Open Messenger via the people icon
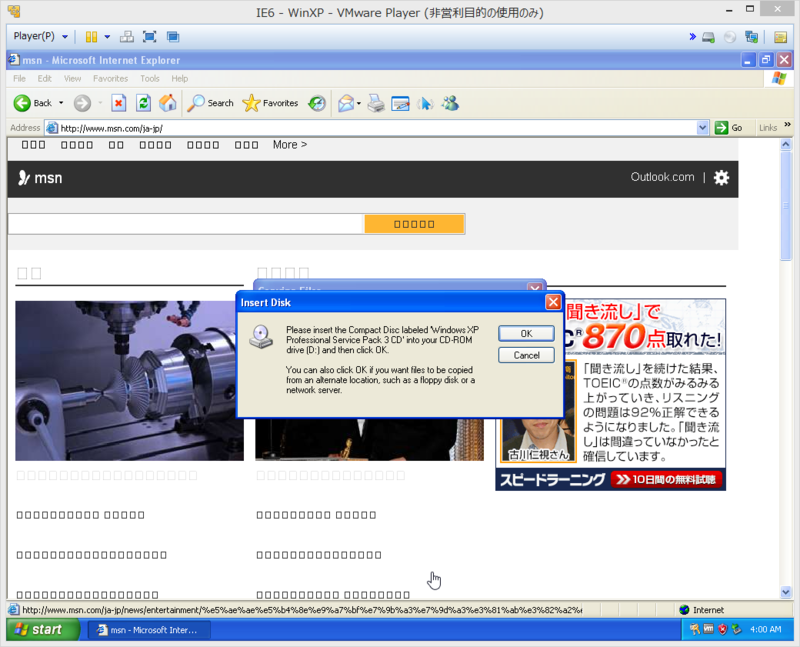 point(451,104)
